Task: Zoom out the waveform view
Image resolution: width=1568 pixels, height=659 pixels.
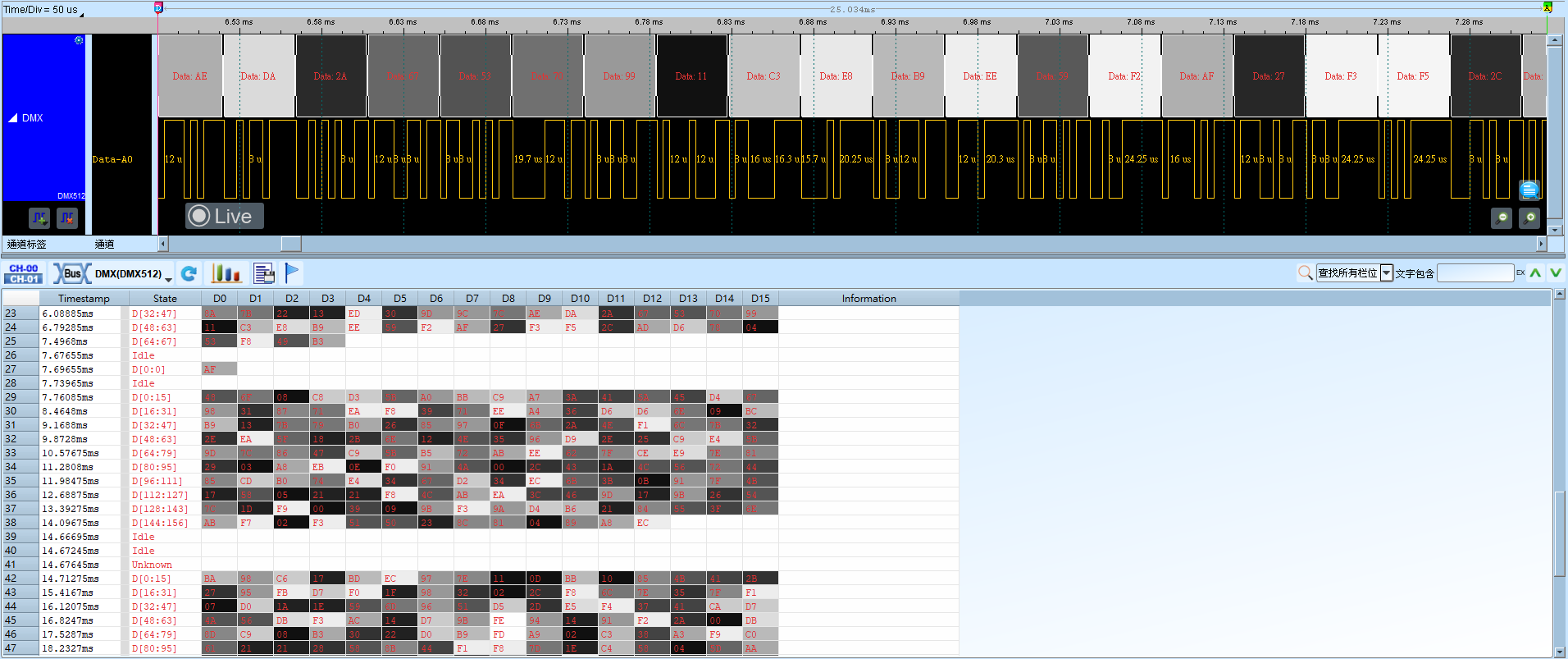Action: [1502, 218]
